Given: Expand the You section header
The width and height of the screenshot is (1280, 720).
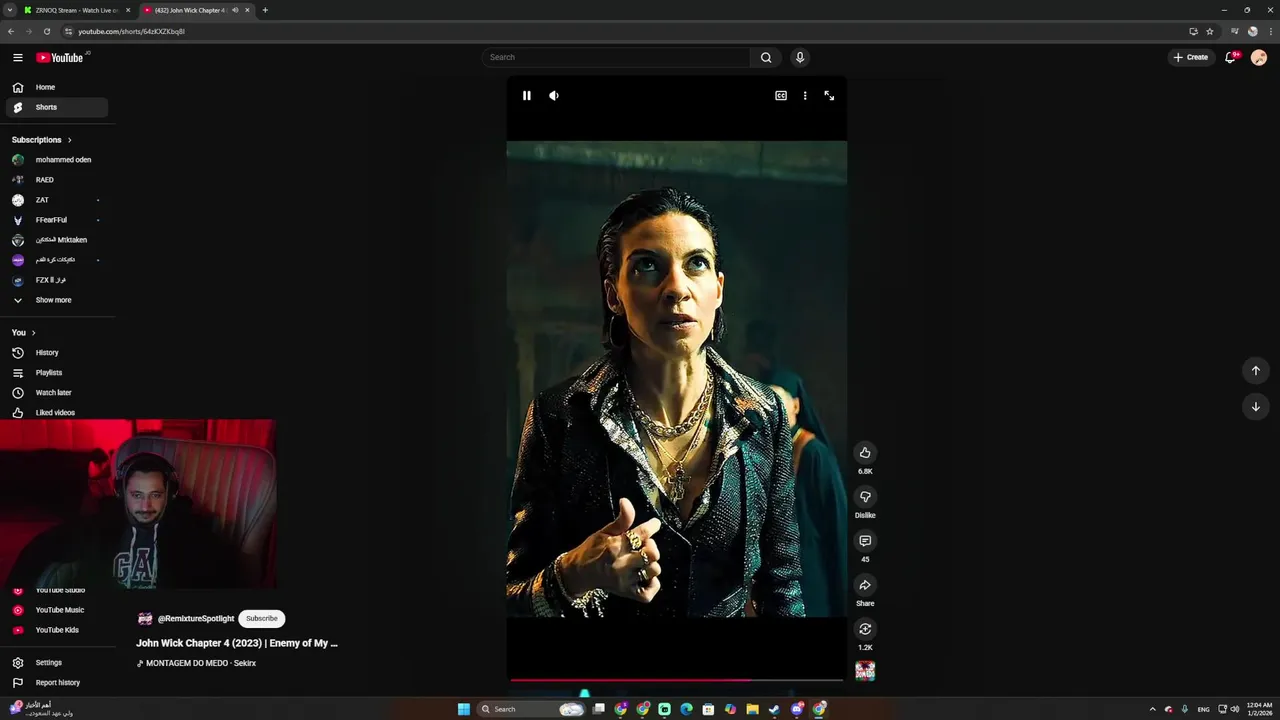Looking at the screenshot, I should pos(24,332).
